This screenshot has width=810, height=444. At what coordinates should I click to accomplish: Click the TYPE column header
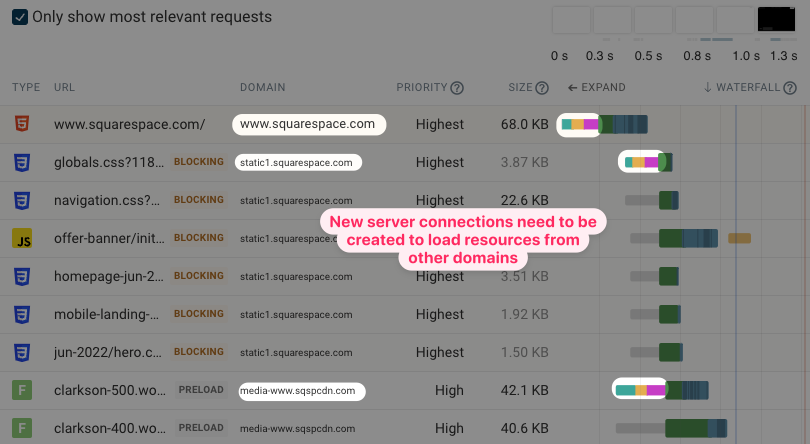(x=26, y=87)
